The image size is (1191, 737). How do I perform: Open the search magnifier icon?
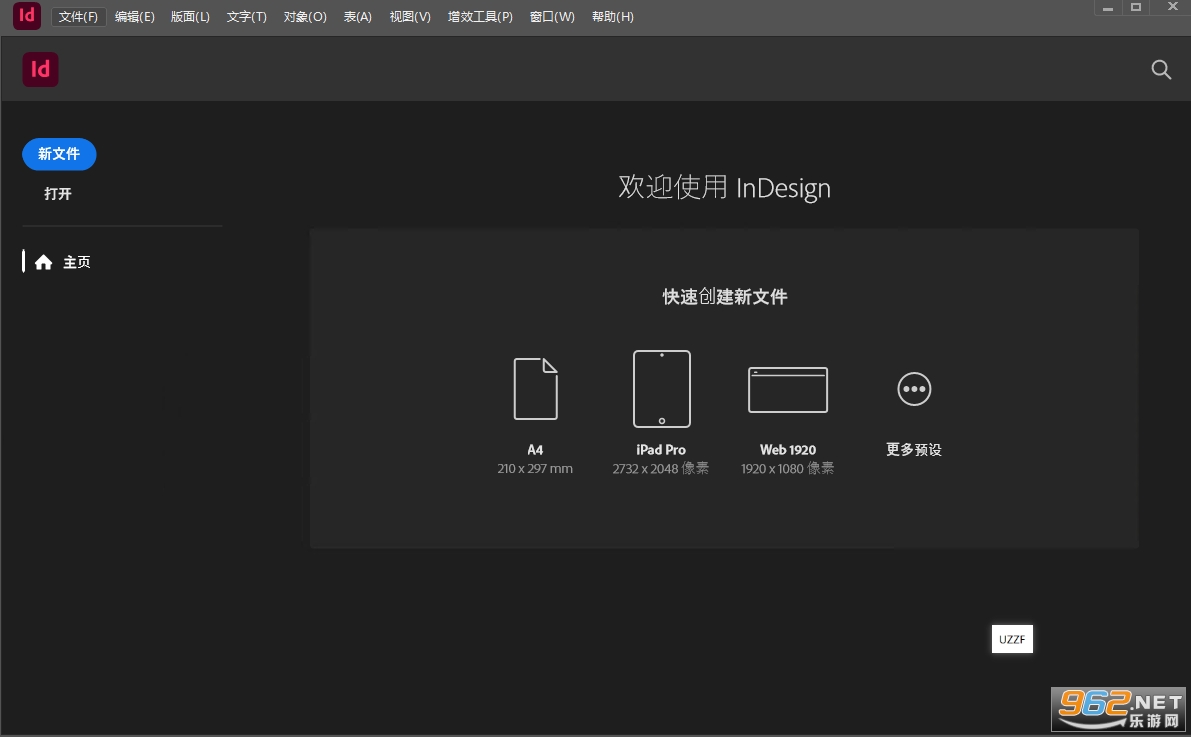pyautogui.click(x=1161, y=70)
